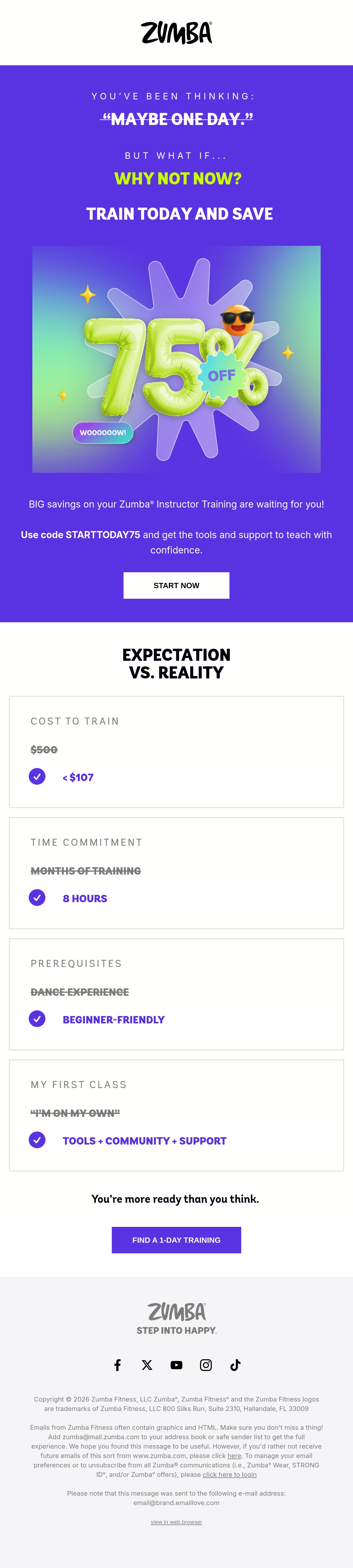Click the Zumba logo at the top
Image resolution: width=353 pixels, height=1568 pixels.
[x=176, y=32]
